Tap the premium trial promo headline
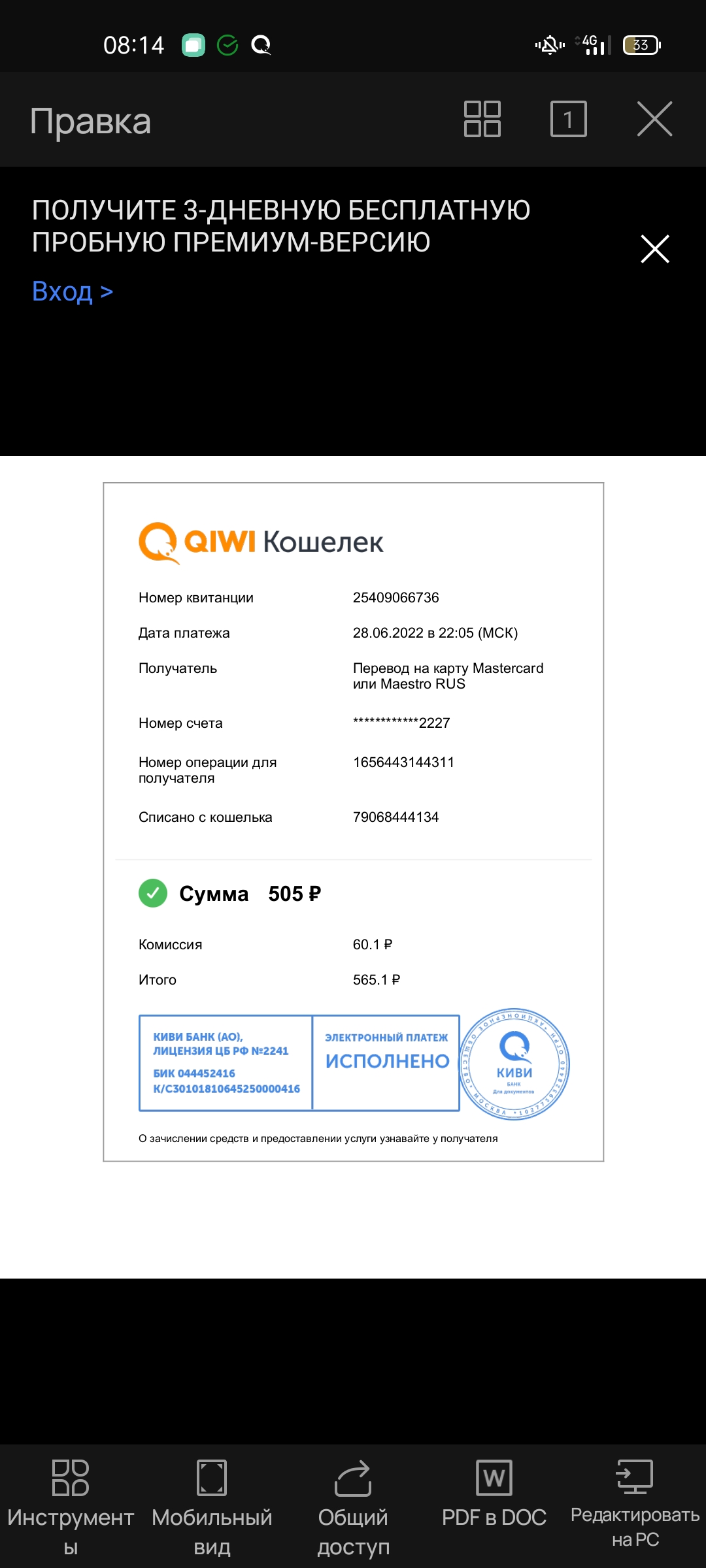This screenshot has height=1568, width=706. pyautogui.click(x=281, y=226)
